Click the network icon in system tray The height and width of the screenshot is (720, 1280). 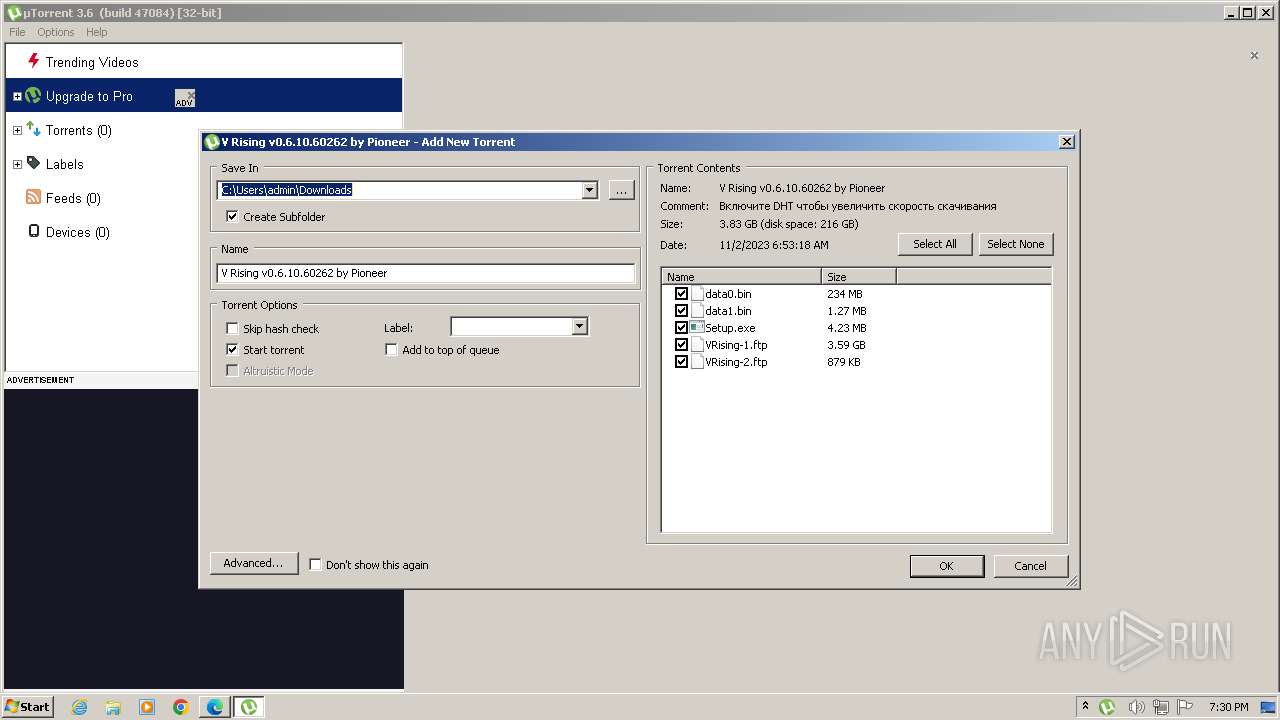1161,707
